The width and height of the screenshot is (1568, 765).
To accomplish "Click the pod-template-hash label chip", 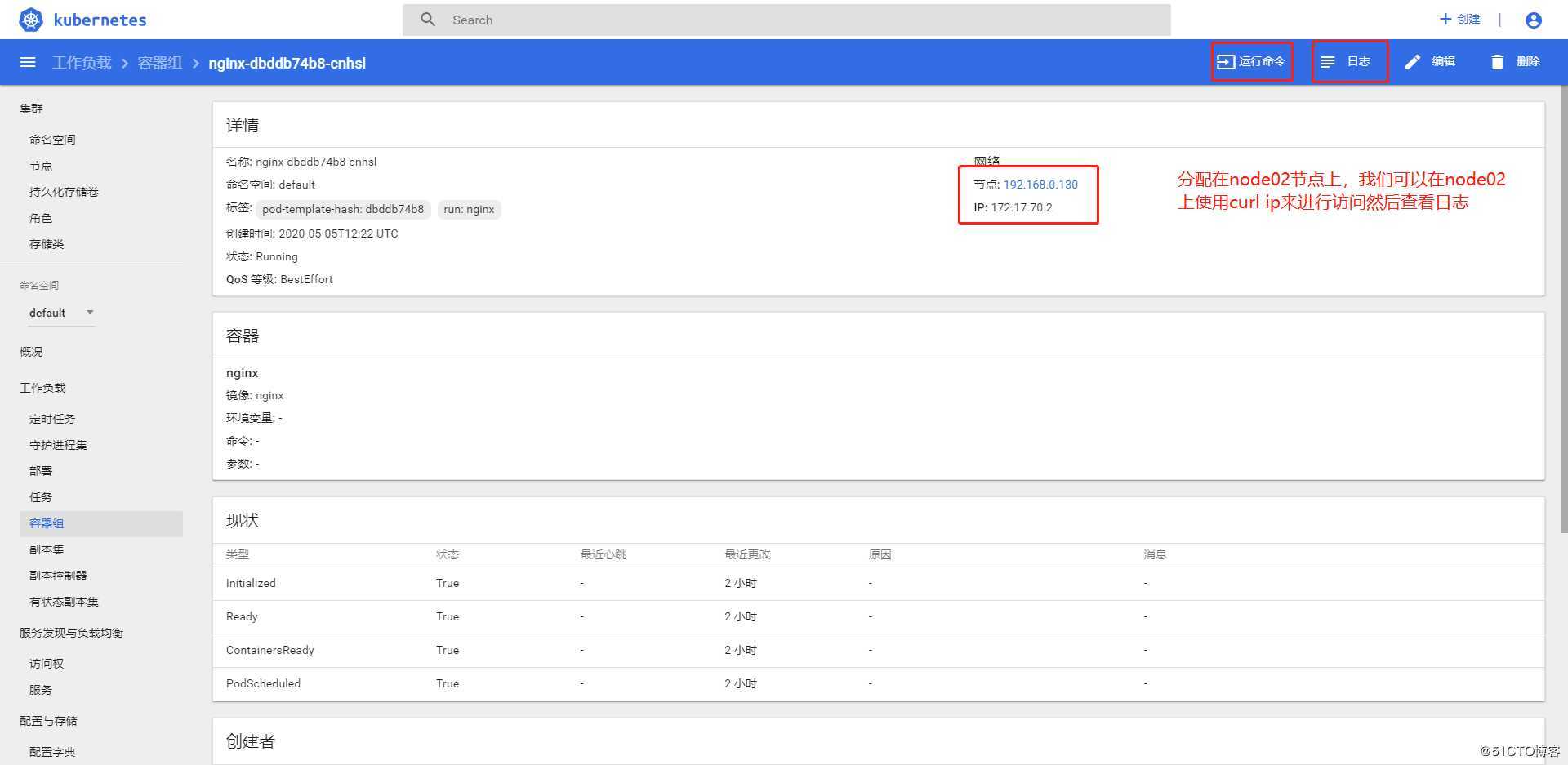I will point(343,210).
